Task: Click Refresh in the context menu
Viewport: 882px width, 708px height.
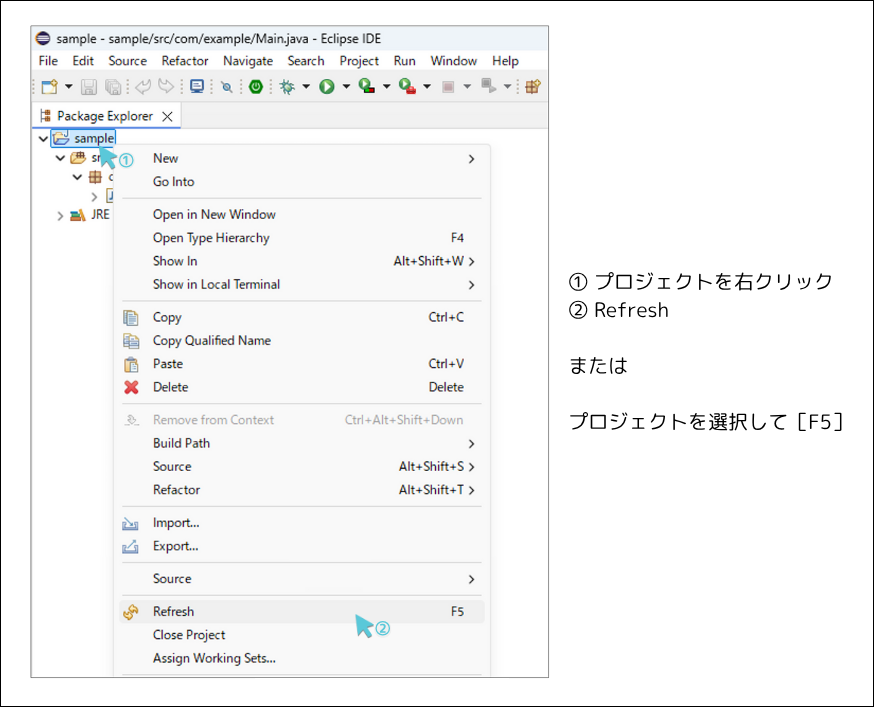Action: point(302,611)
